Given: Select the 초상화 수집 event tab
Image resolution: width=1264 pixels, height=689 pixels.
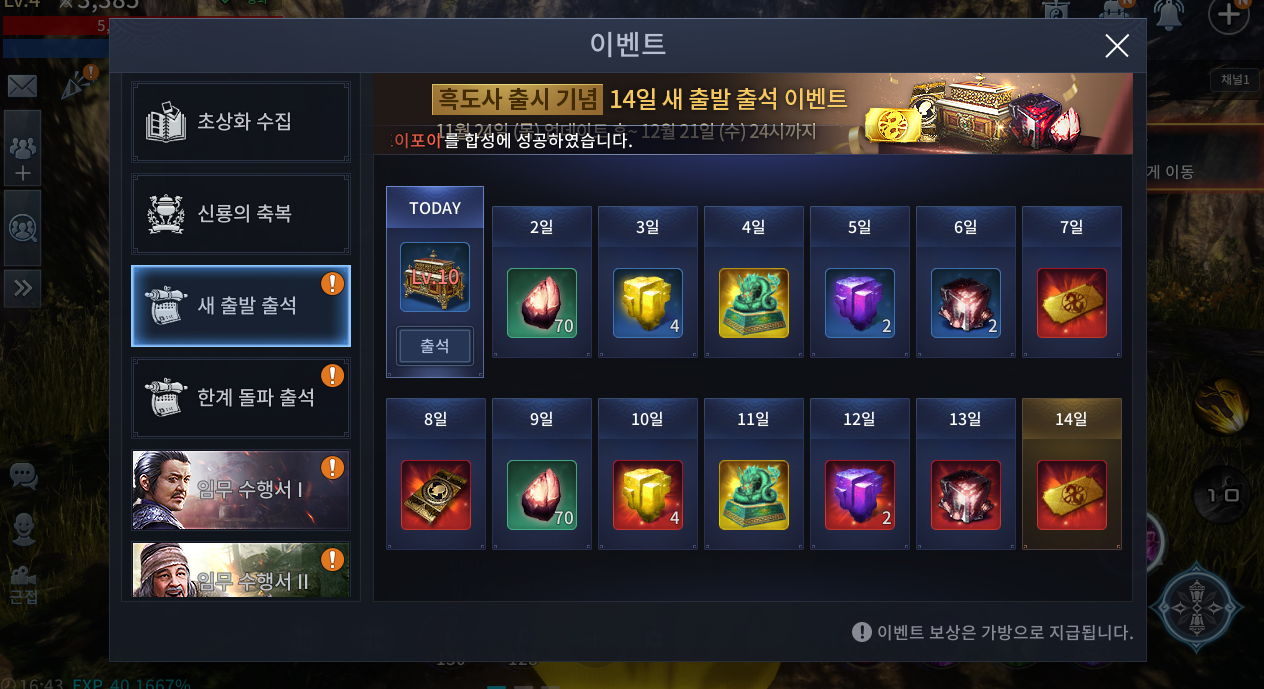Looking at the screenshot, I should click(x=241, y=122).
